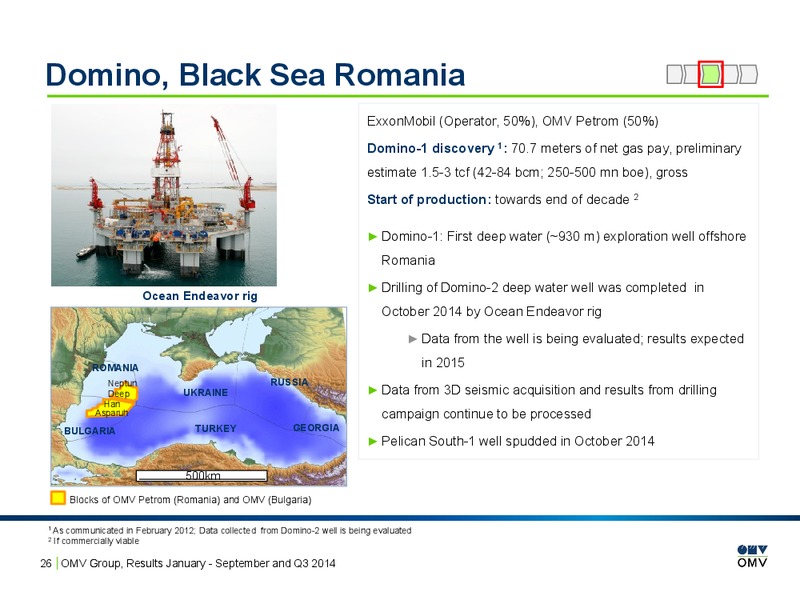Click the 'Blocks of OMV Petrom (Romania)' legend text
This screenshot has height=600, width=800.
(x=190, y=499)
